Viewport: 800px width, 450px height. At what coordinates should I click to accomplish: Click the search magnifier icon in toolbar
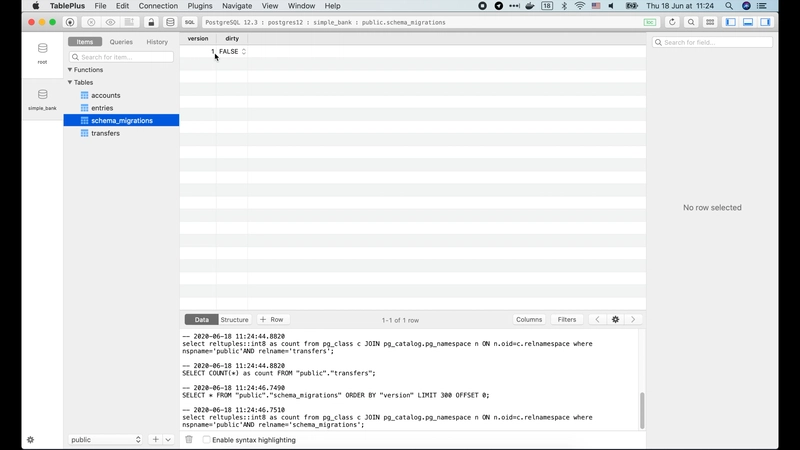click(691, 22)
